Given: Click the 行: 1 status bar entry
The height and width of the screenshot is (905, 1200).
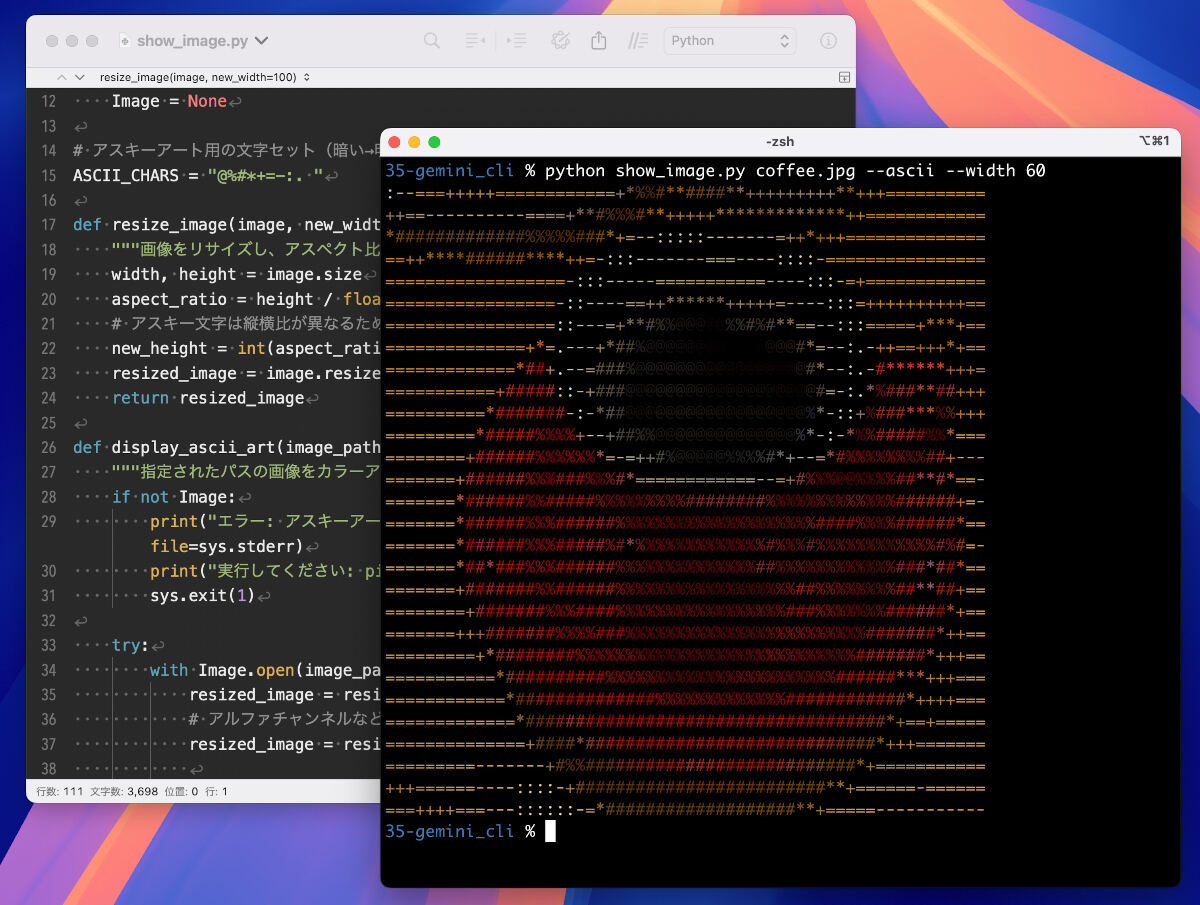Looking at the screenshot, I should (x=218, y=791).
